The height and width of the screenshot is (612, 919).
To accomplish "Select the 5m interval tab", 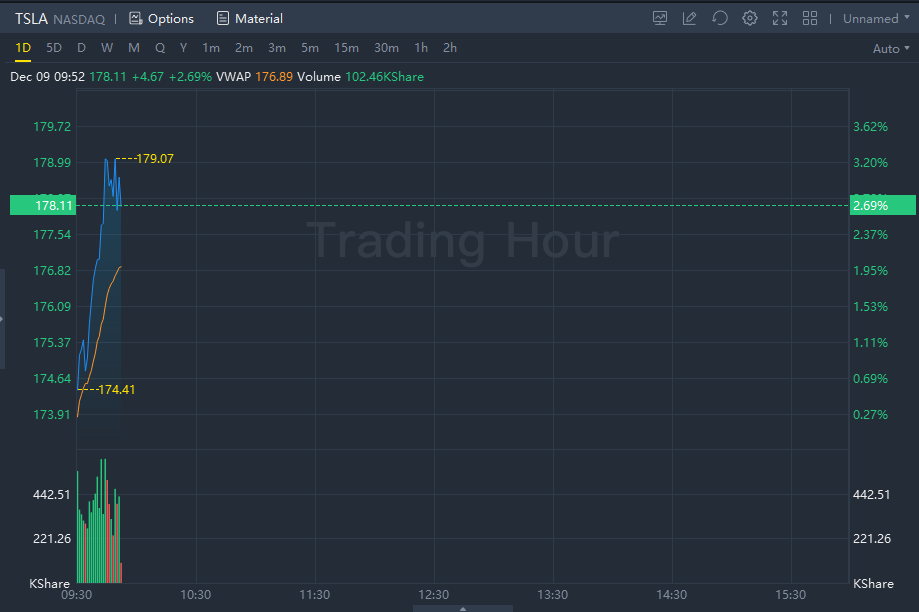I will (x=309, y=48).
